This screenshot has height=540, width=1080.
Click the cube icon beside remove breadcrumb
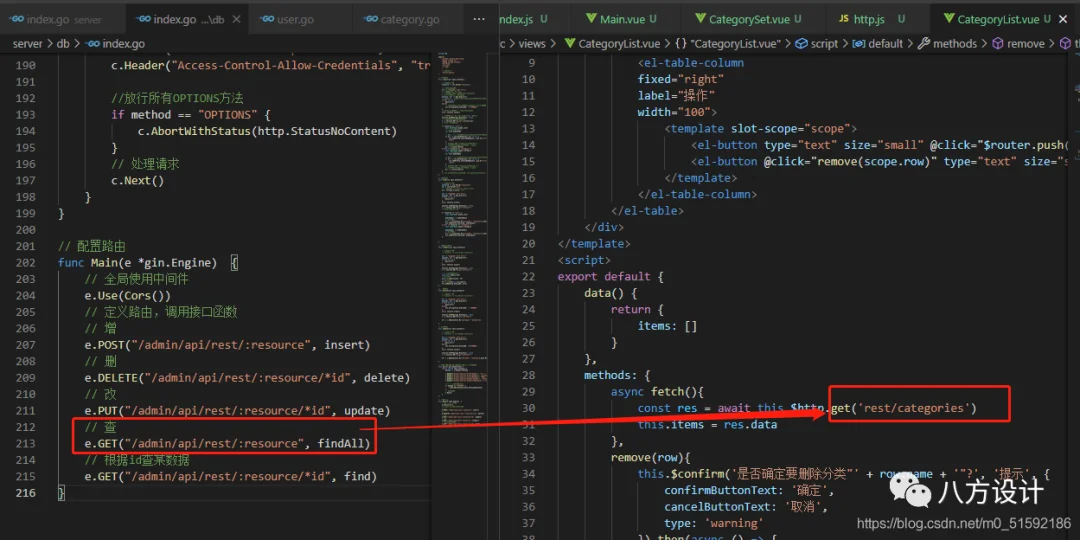pos(997,43)
